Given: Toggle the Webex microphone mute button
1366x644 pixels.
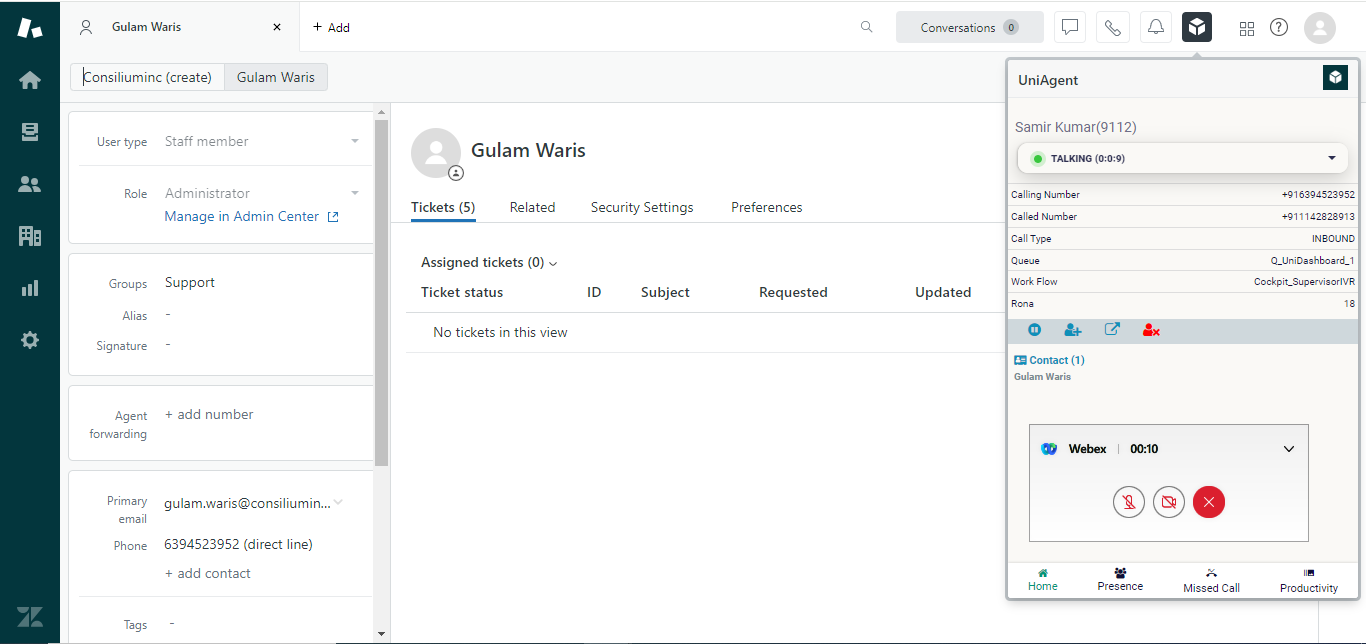Looking at the screenshot, I should pos(1128,502).
